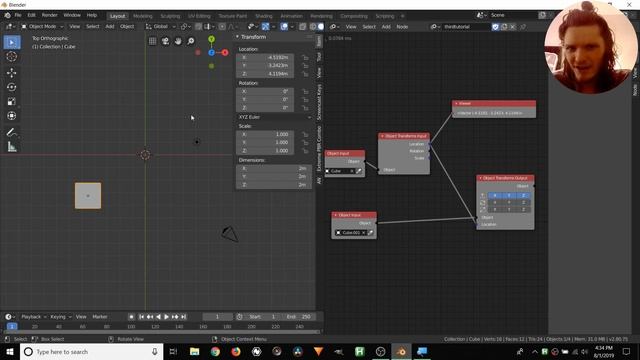The height and width of the screenshot is (360, 640).
Task: Open the Render menu
Action: [x=49, y=15]
